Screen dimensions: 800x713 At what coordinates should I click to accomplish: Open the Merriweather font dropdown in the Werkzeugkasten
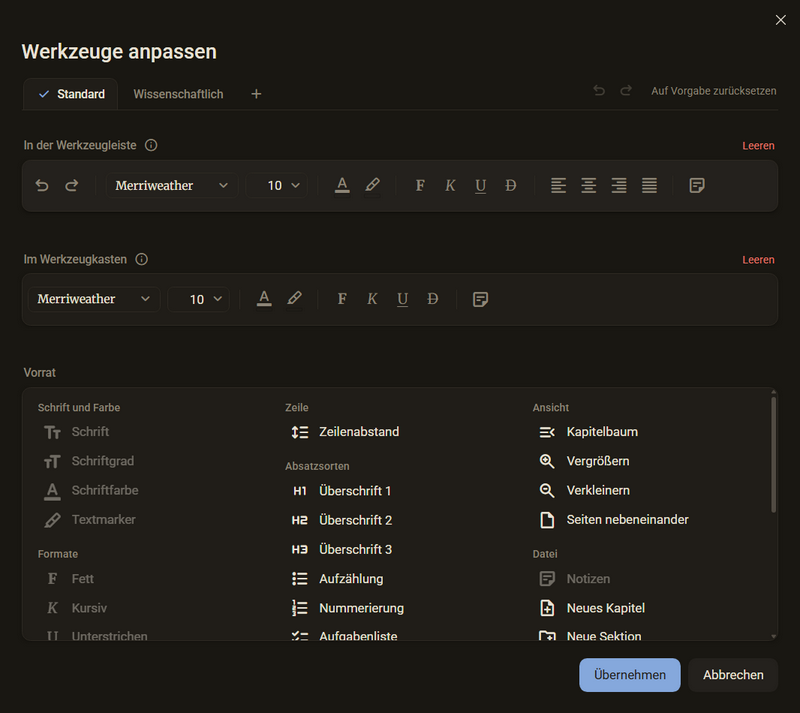pyautogui.click(x=94, y=299)
